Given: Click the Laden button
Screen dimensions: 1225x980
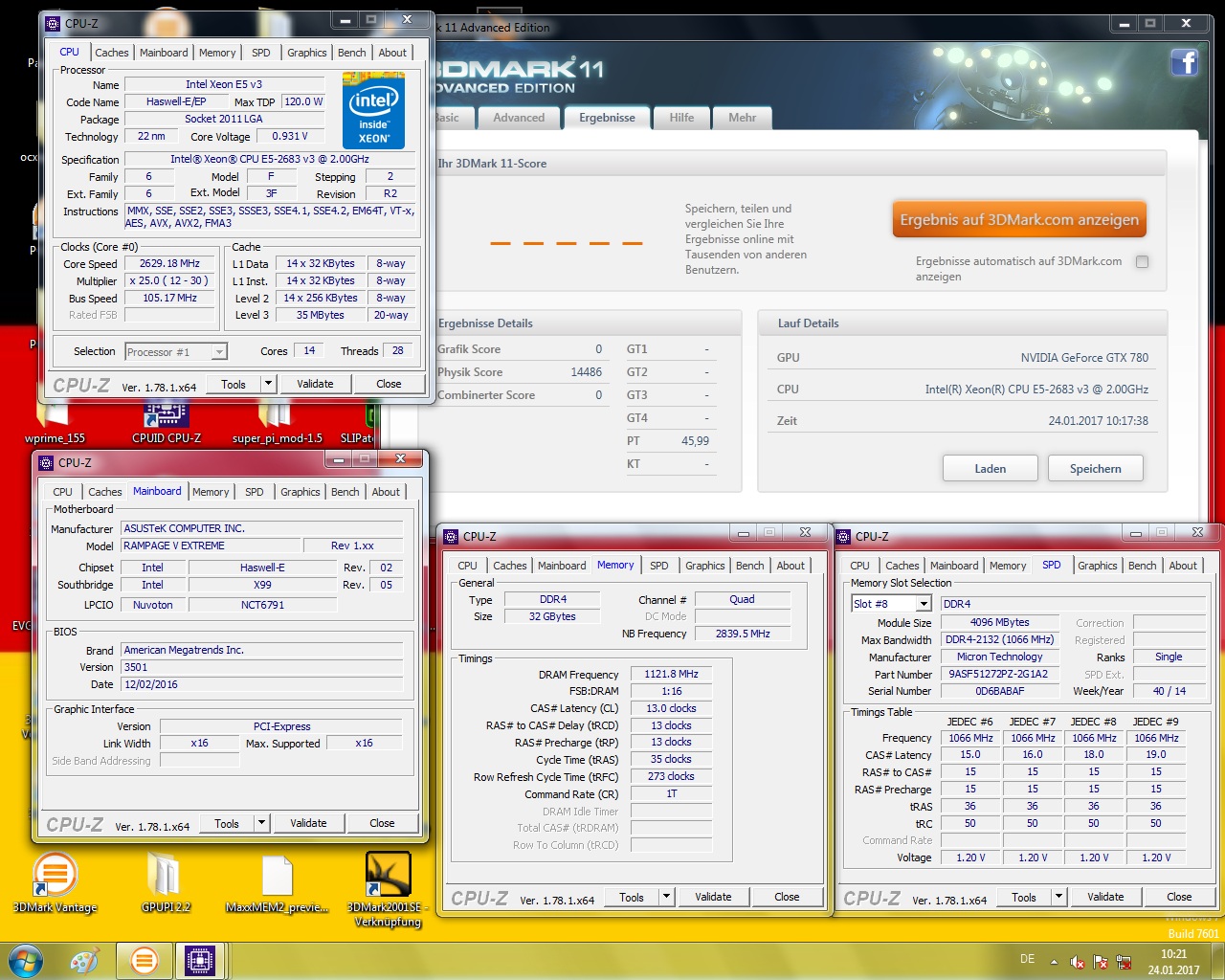Looking at the screenshot, I should [x=991, y=468].
